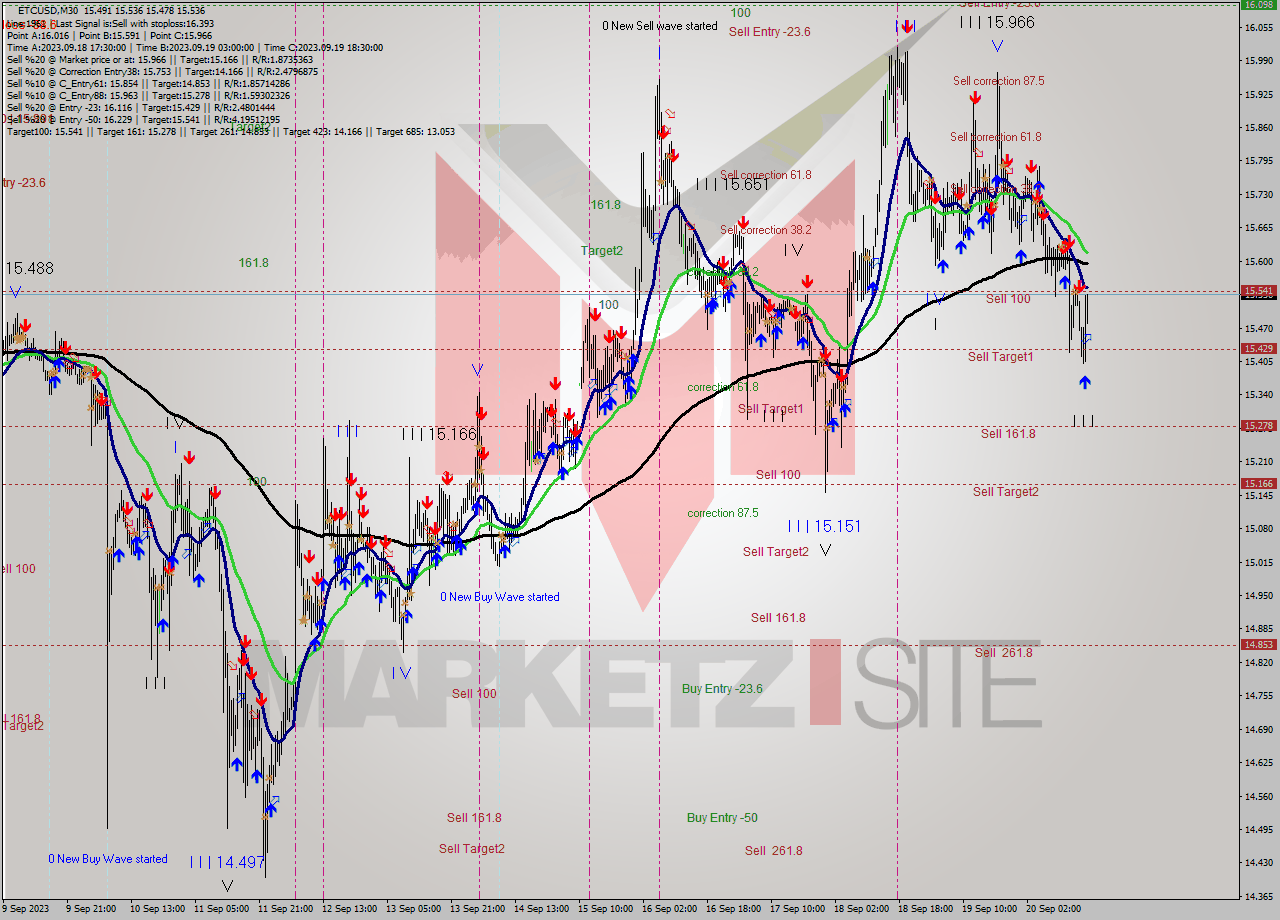
Task: Click the 'Target100: 15.541' targets line
Action: pyautogui.click(x=230, y=131)
